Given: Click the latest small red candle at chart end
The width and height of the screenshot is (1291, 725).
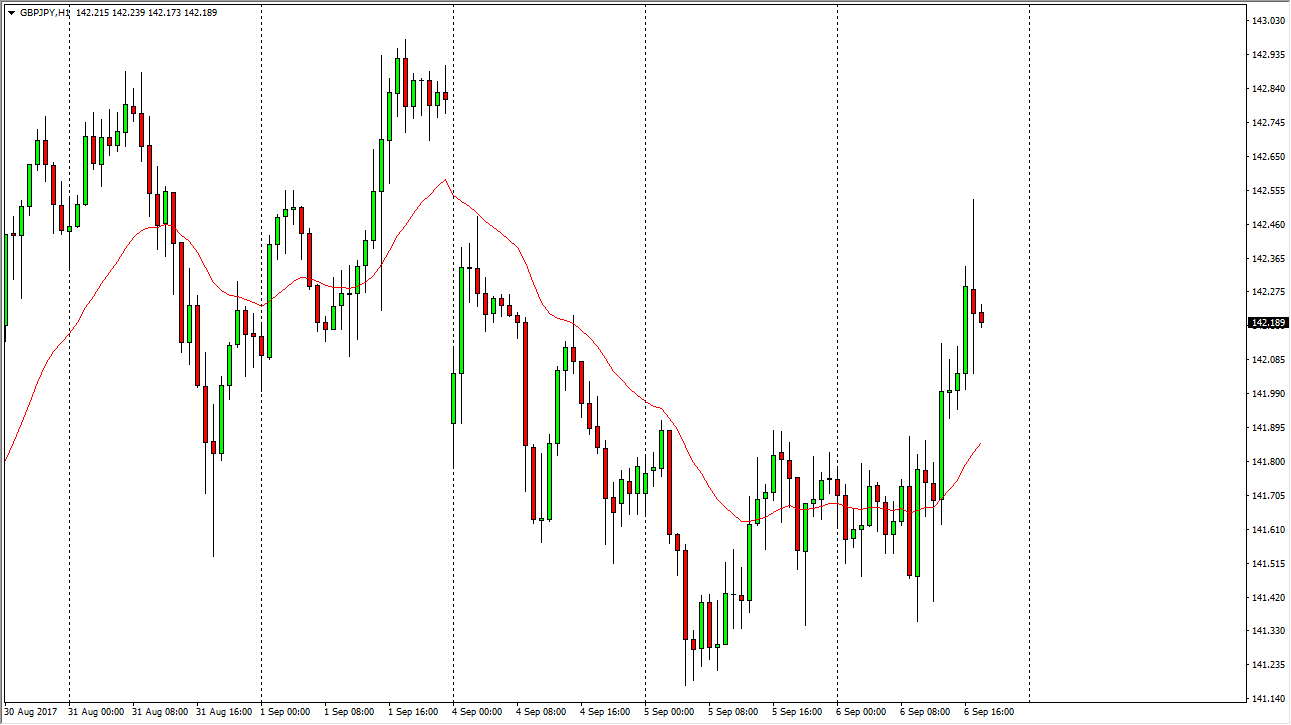Looking at the screenshot, I should coord(982,318).
